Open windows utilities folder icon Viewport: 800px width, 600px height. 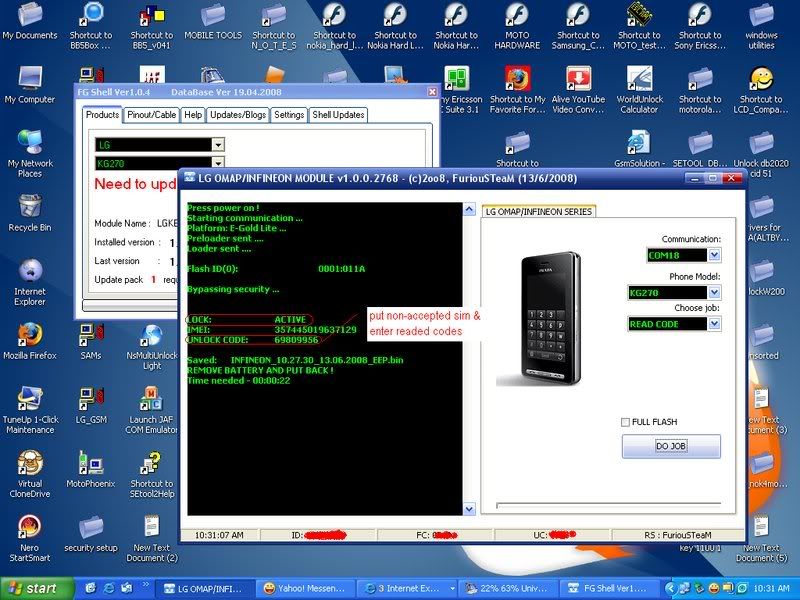pos(761,26)
